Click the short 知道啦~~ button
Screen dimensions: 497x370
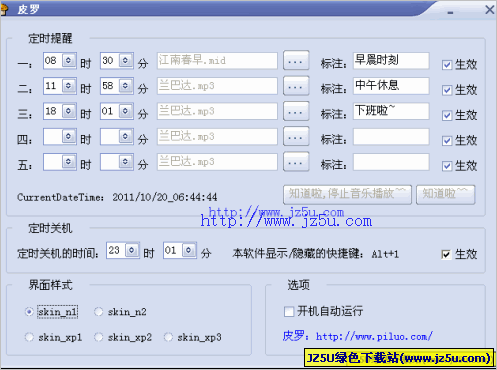[446, 194]
